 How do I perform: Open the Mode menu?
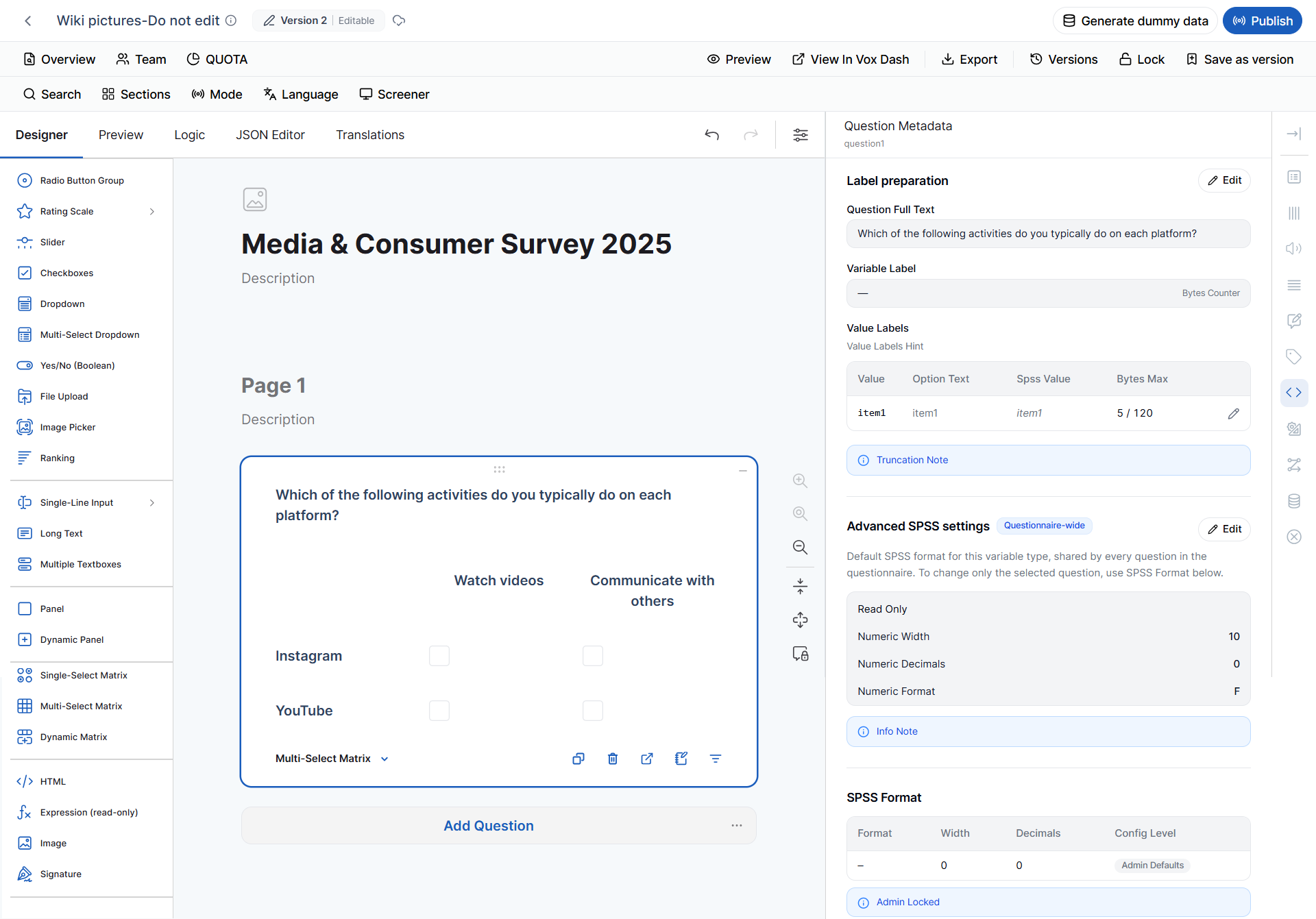tap(217, 94)
